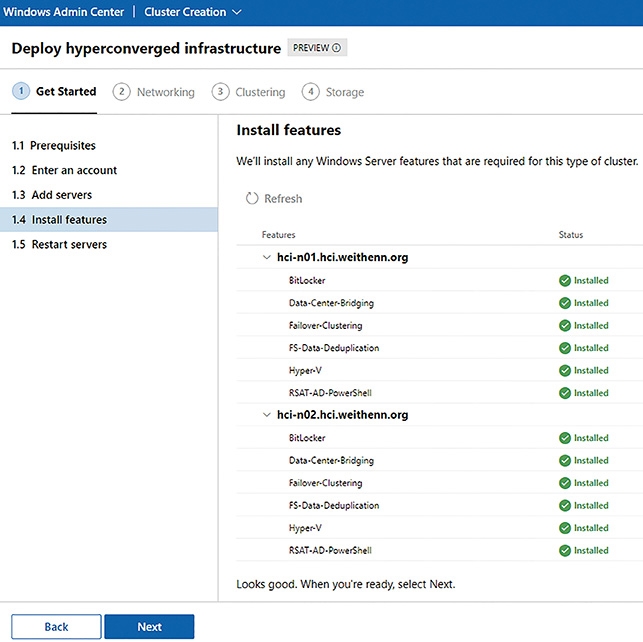Click the Refresh button label
This screenshot has width=643, height=642.
[283, 199]
